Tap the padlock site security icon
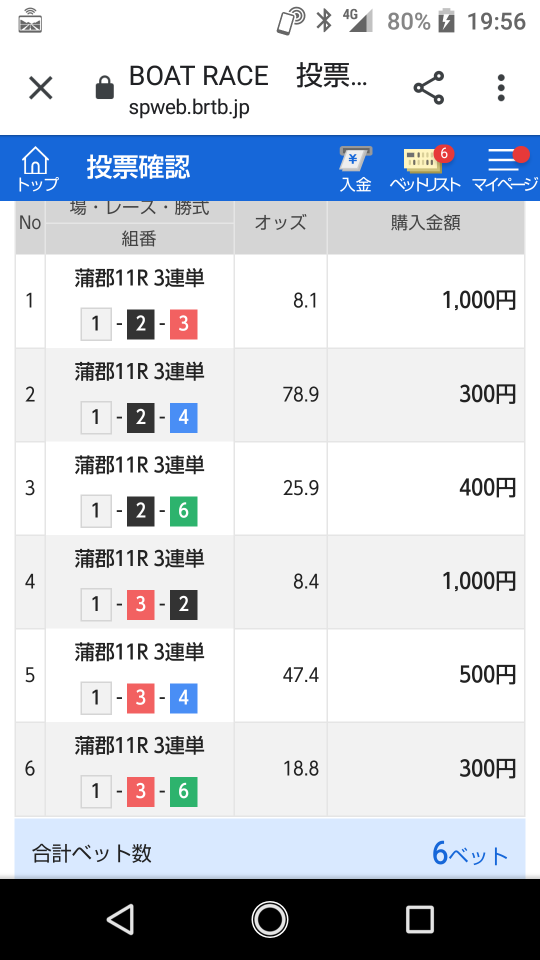Image resolution: width=540 pixels, height=960 pixels. (x=105, y=88)
